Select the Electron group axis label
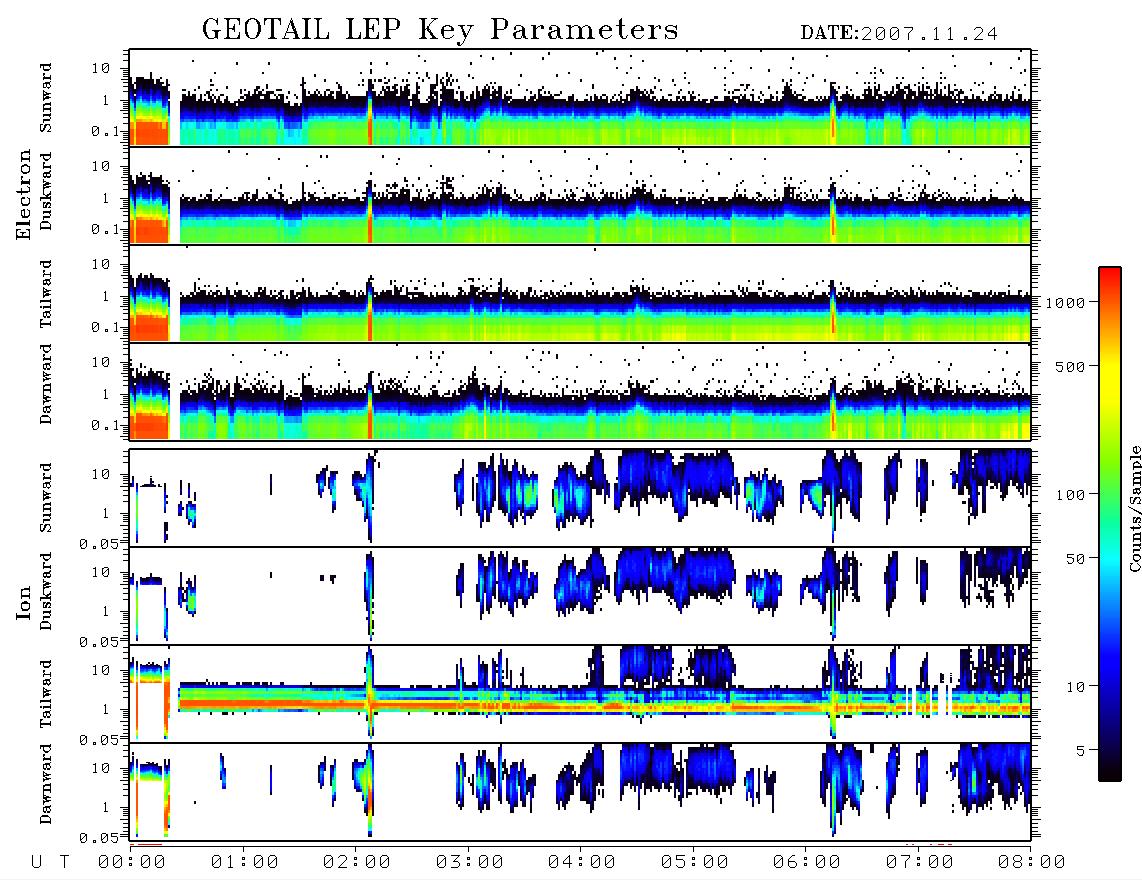 tap(24, 195)
